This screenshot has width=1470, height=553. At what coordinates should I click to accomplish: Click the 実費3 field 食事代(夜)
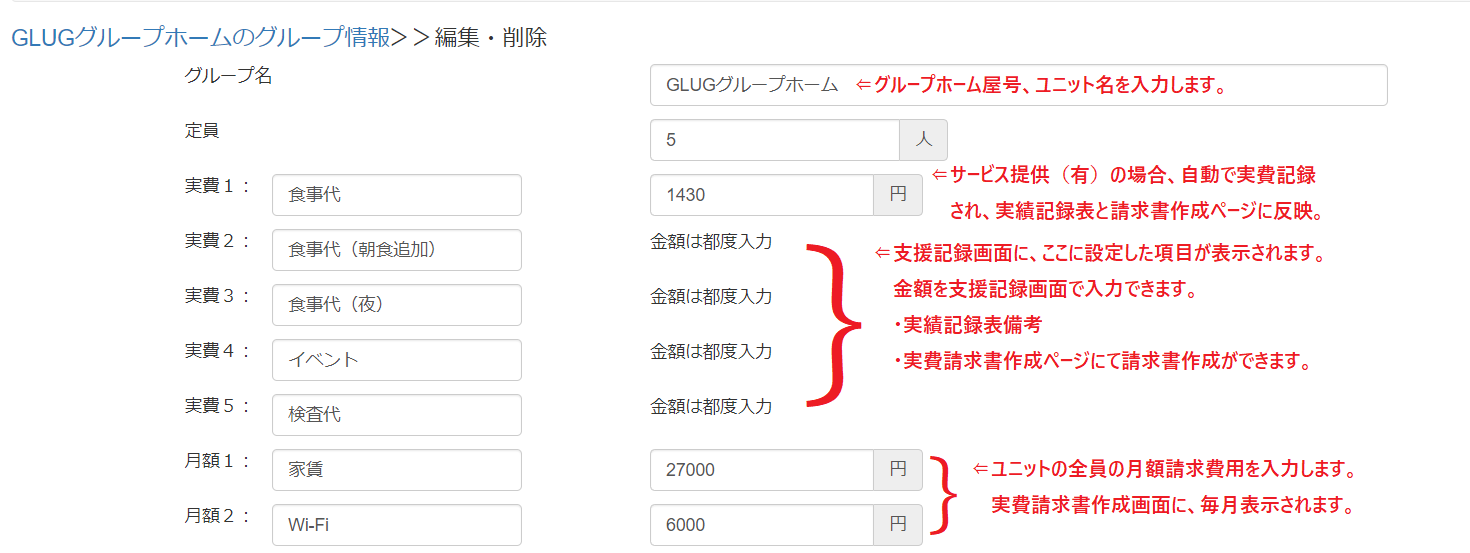coord(396,305)
